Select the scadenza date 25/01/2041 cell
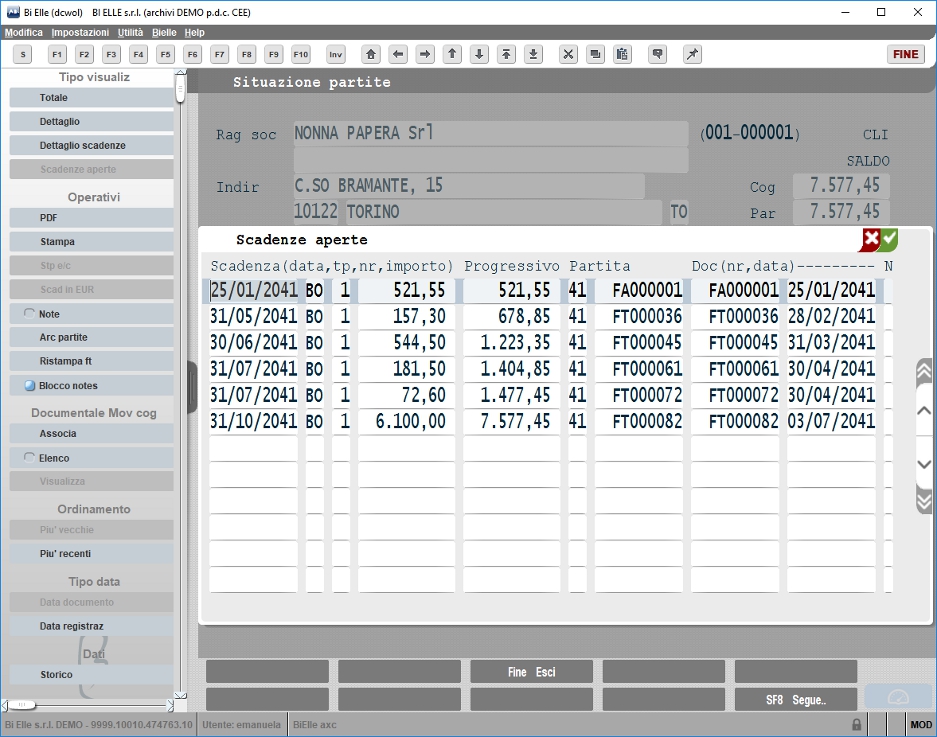Viewport: 937px width, 737px height. click(254, 290)
